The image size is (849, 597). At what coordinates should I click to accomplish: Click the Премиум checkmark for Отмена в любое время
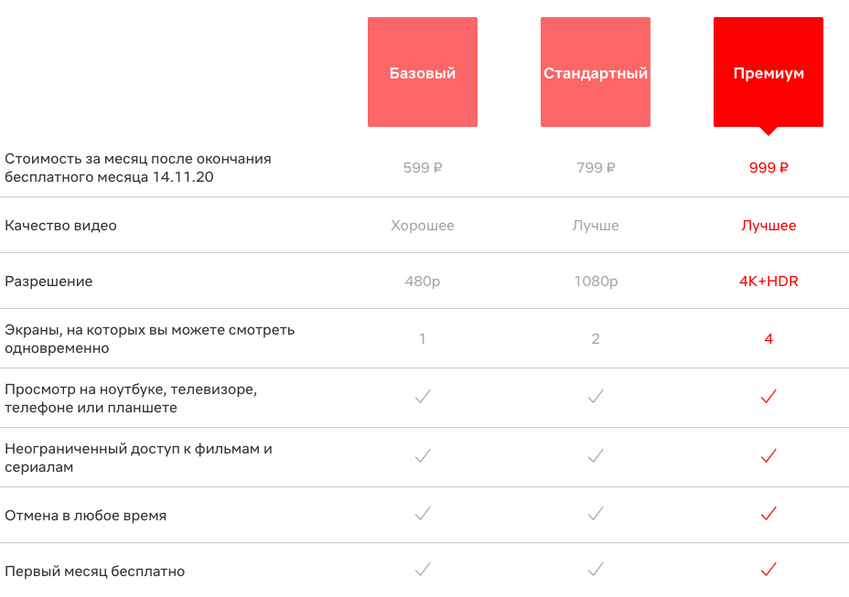768,514
